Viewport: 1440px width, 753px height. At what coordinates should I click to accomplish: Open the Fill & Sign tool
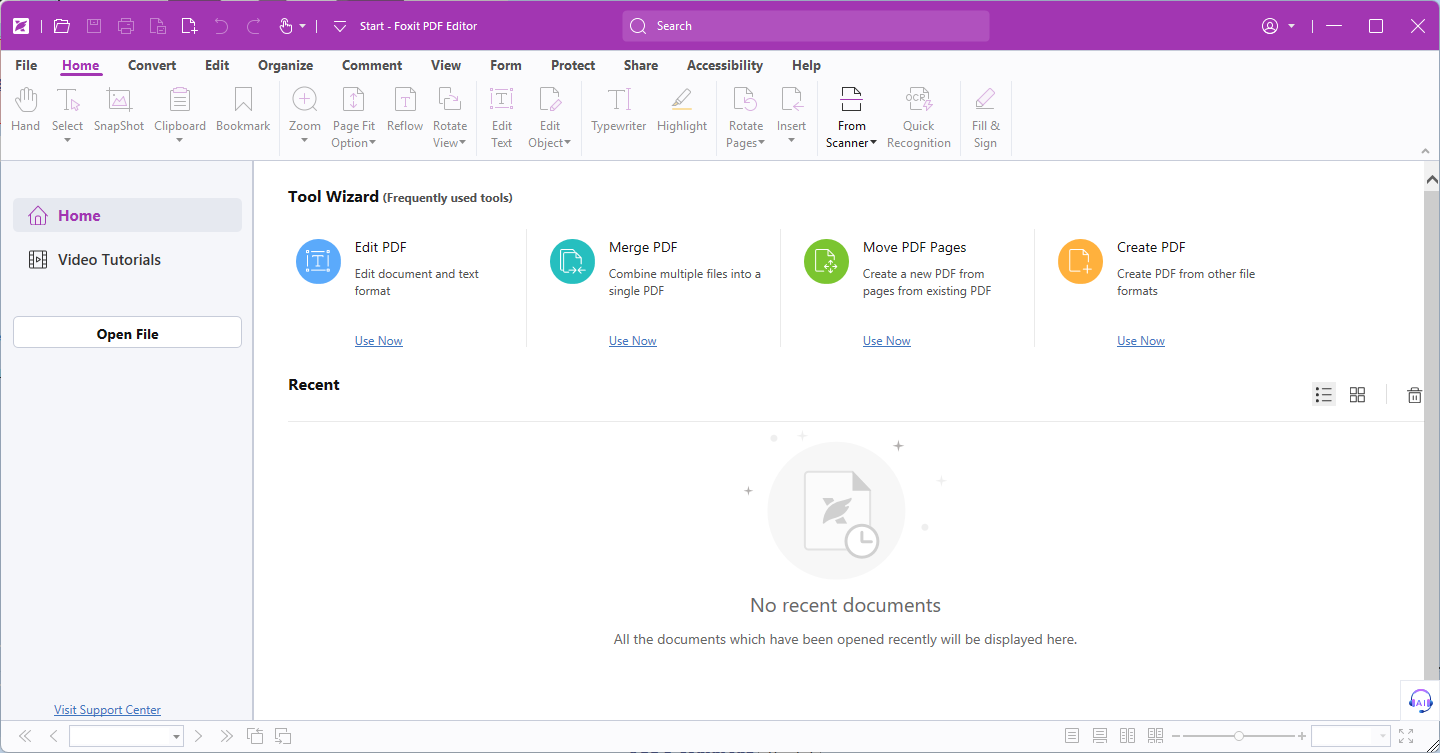click(x=985, y=117)
